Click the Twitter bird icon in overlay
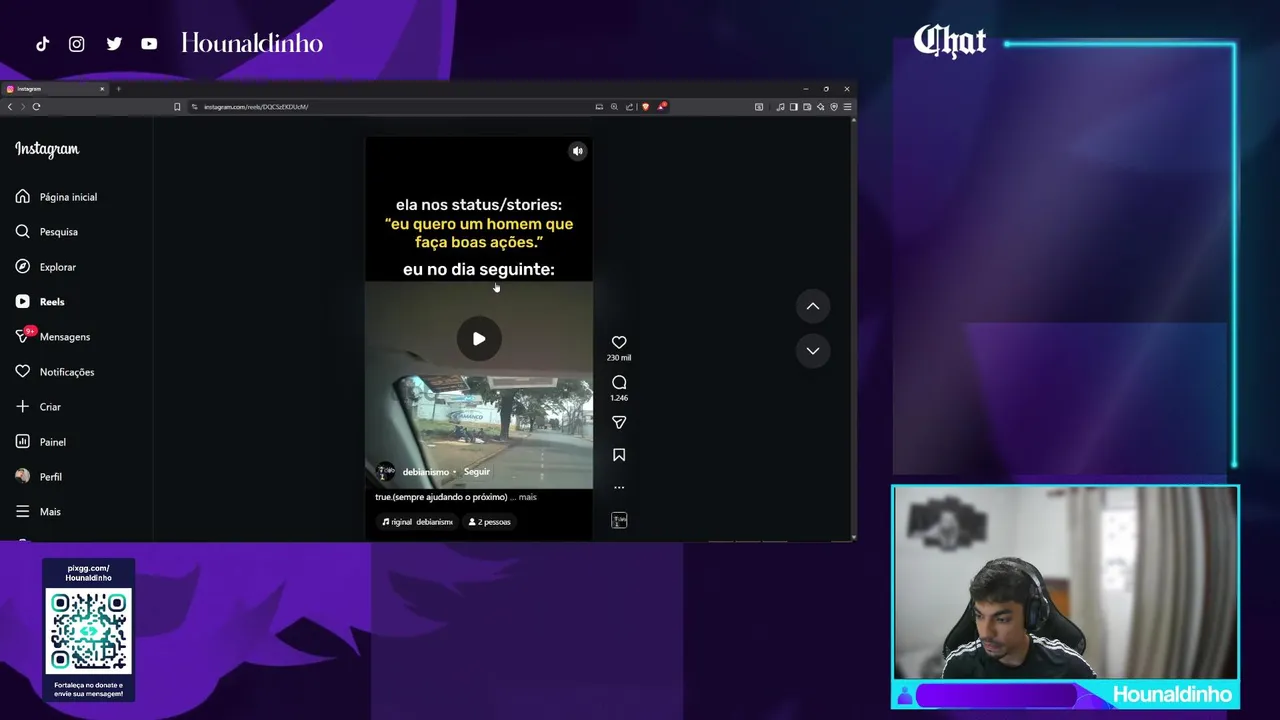1280x720 pixels. pos(114,44)
